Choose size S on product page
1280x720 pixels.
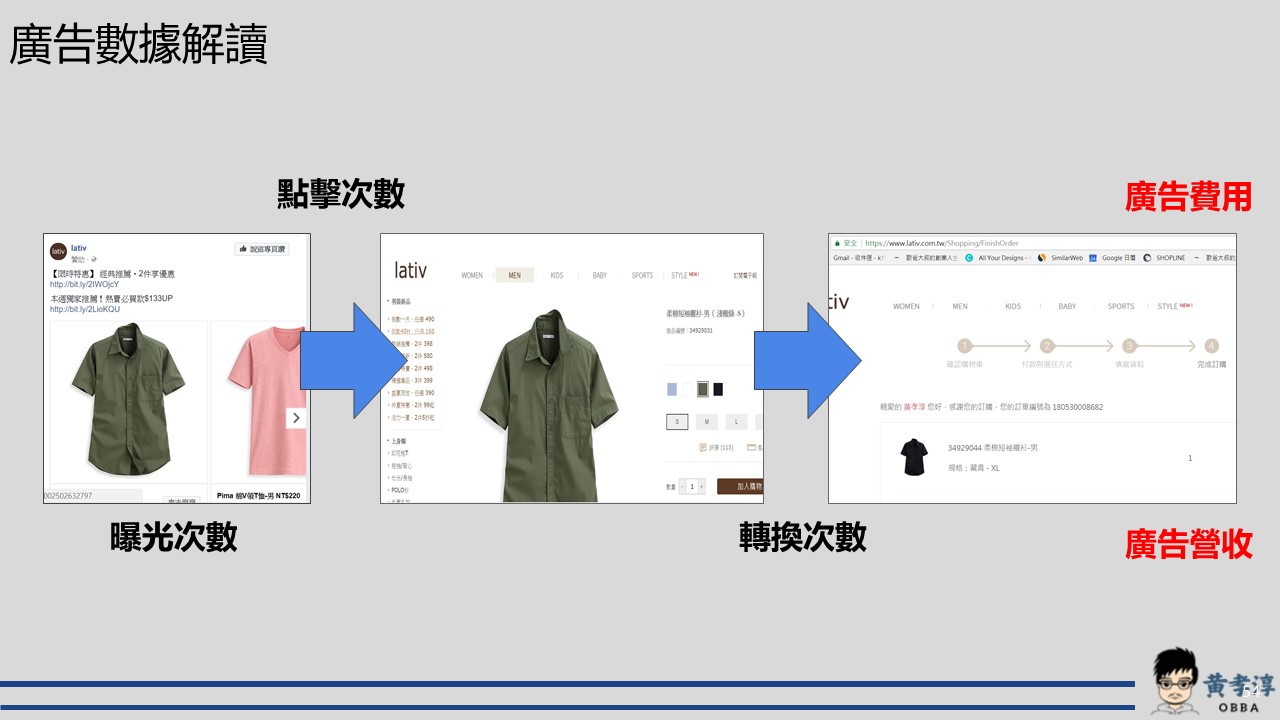tap(677, 422)
